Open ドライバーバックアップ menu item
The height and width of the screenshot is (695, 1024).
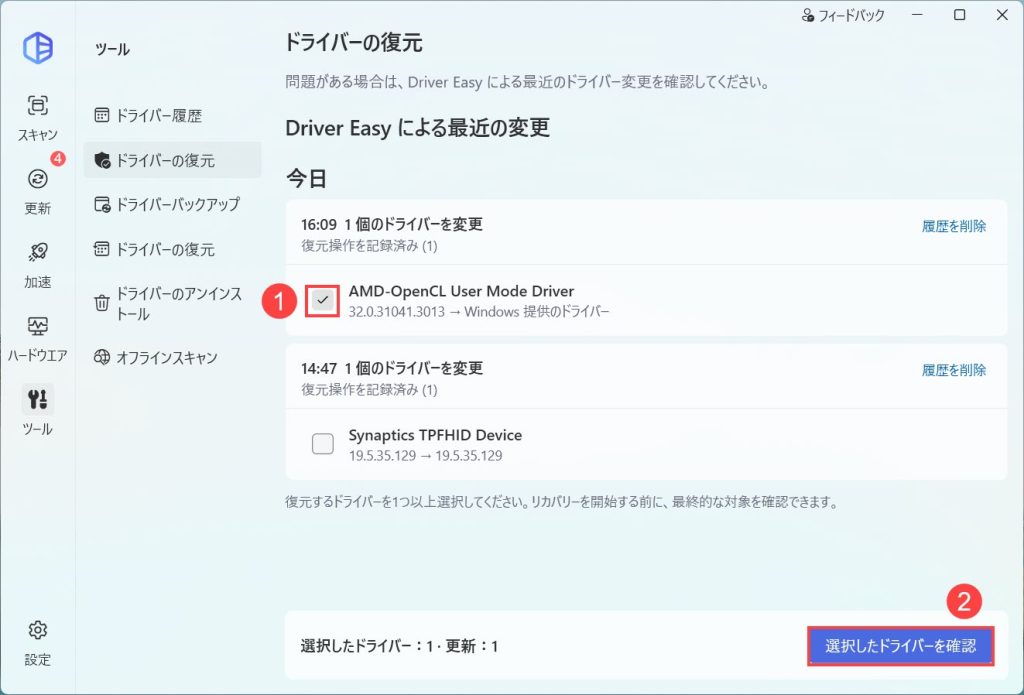click(172, 204)
